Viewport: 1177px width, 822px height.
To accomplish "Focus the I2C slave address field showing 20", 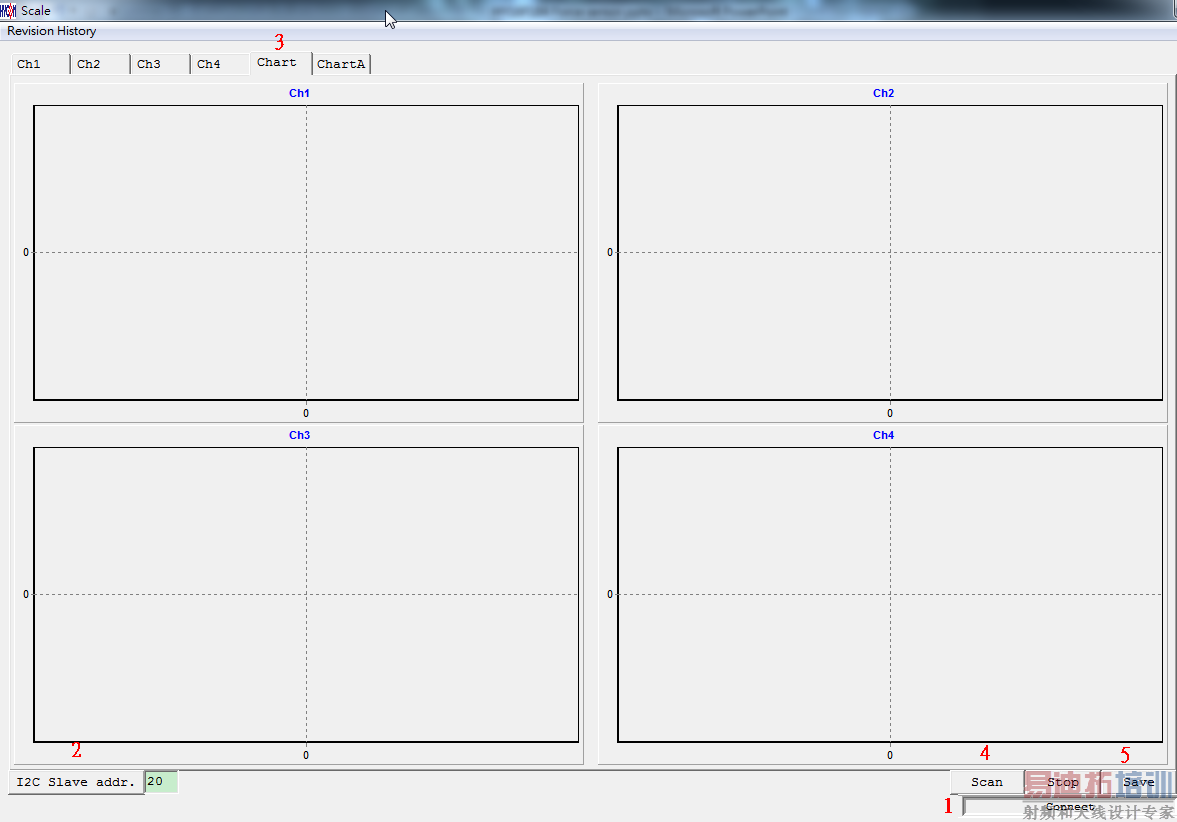I will pos(161,781).
